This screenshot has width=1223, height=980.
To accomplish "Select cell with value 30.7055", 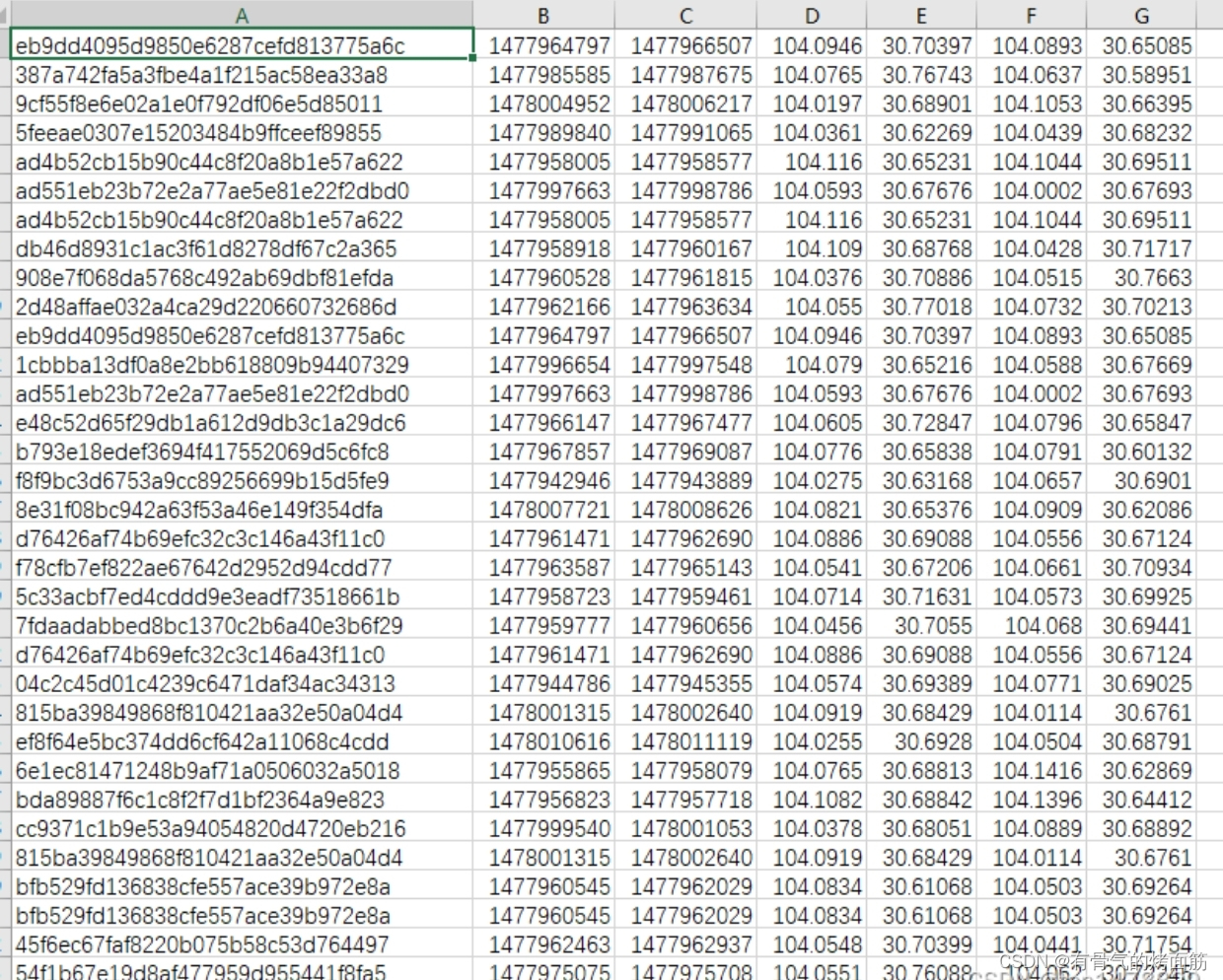I will (x=921, y=626).
